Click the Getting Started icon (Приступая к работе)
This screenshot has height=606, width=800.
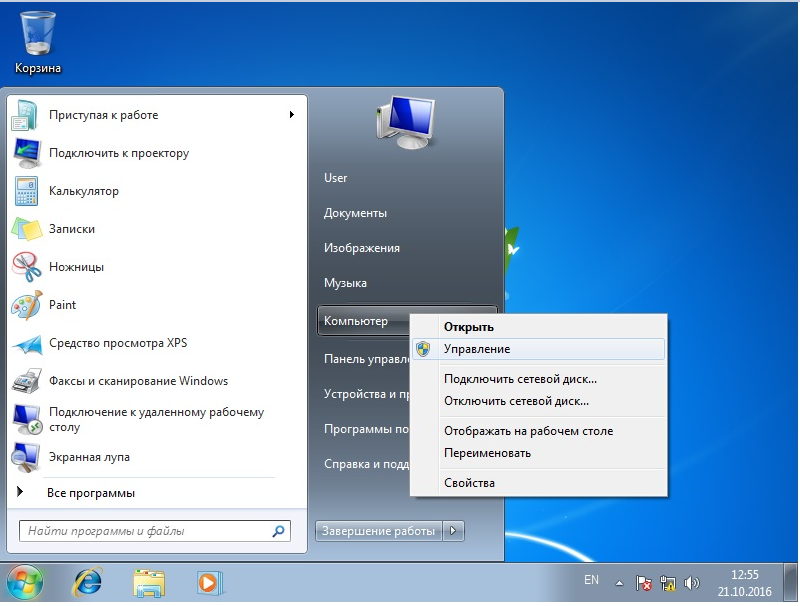24,115
